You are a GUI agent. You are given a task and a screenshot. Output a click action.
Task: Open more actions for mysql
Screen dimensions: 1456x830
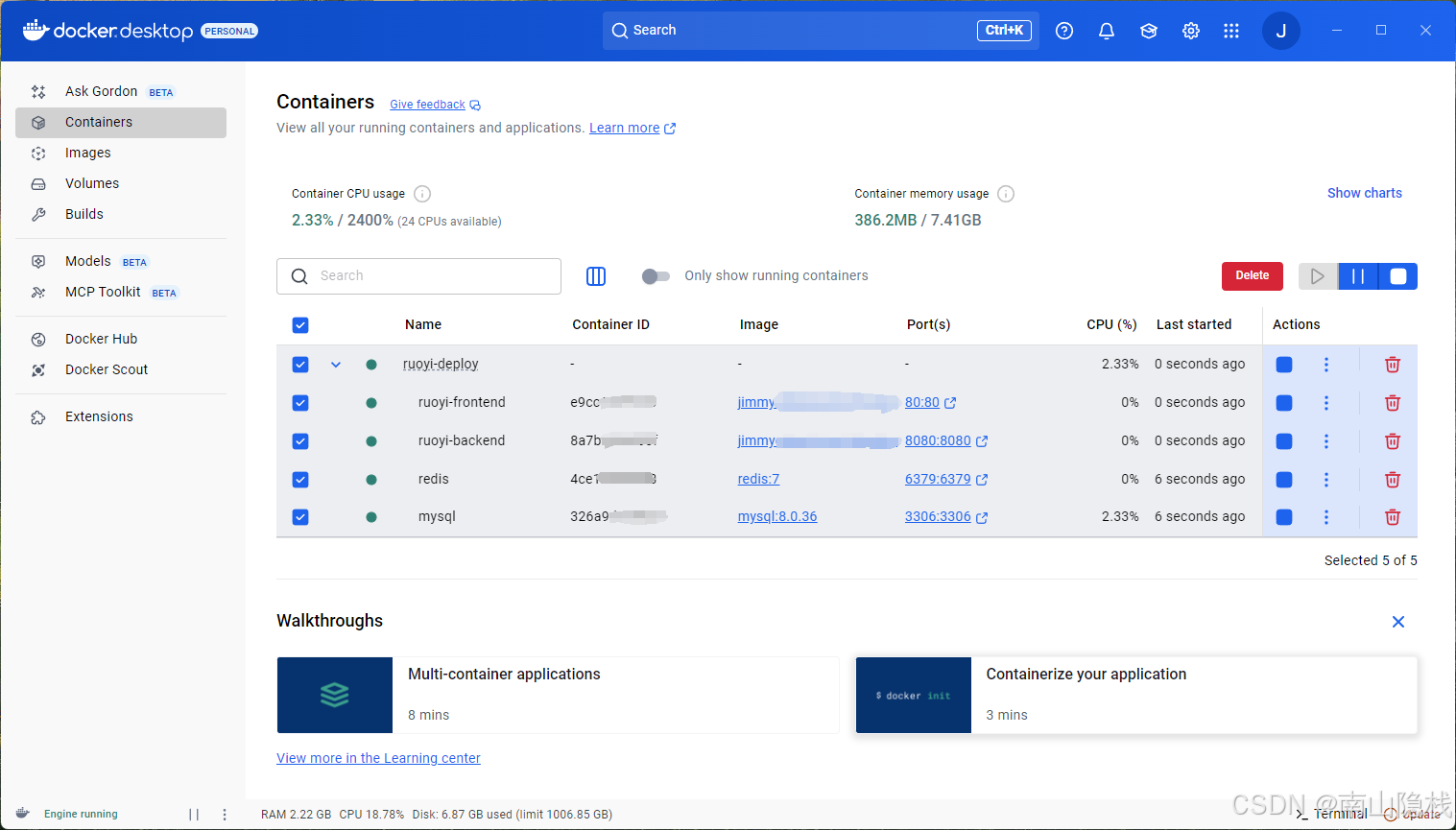tap(1326, 517)
